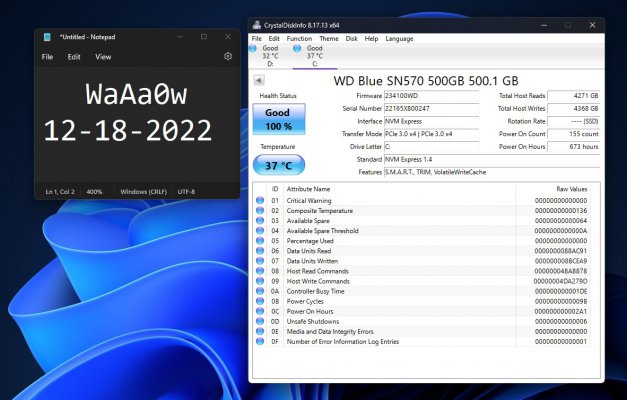Image resolution: width=627 pixels, height=400 pixels.
Task: Click the Standard field NVM Express 1.4
Action: 492,159
